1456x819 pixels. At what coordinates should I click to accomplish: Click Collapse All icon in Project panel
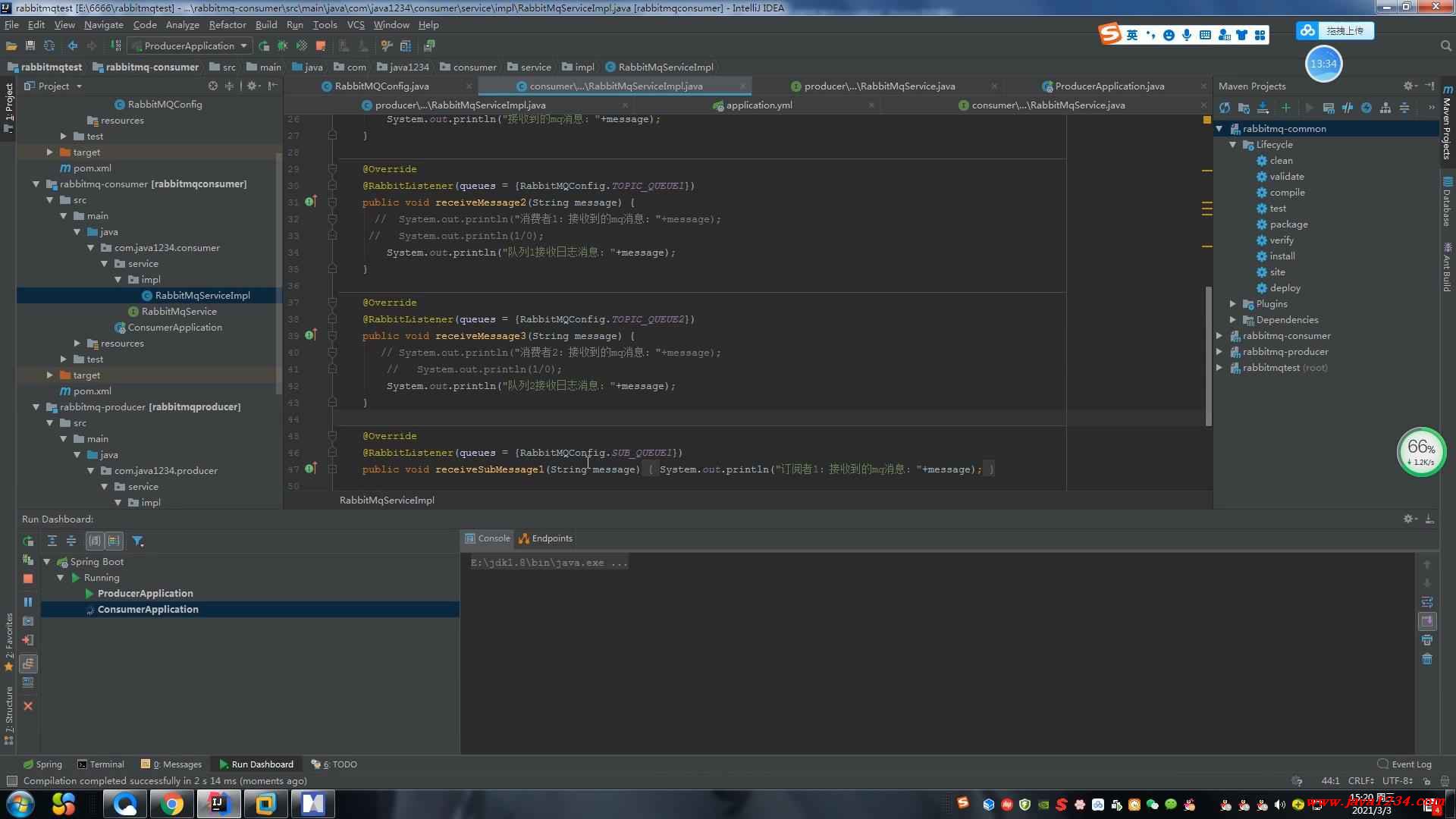pos(229,86)
